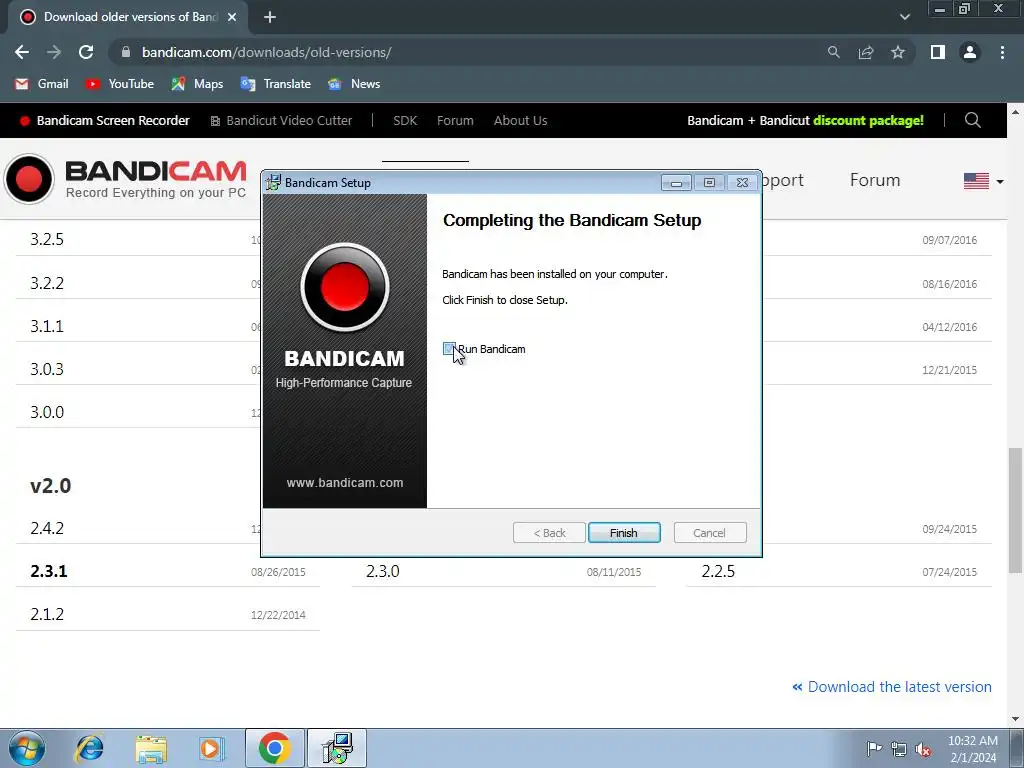Open Action Center flag icon
Image resolution: width=1024 pixels, height=768 pixels.
(x=873, y=748)
